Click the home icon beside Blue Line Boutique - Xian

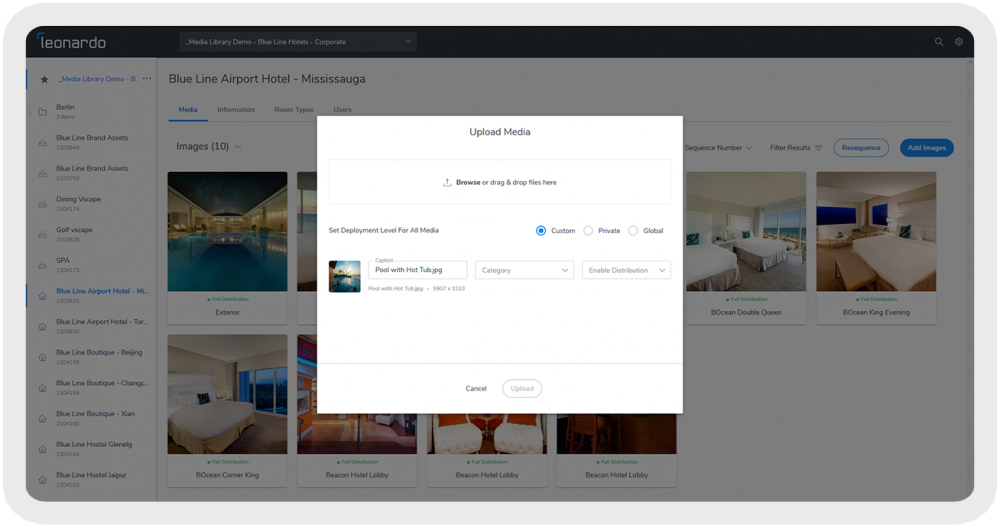click(x=43, y=418)
